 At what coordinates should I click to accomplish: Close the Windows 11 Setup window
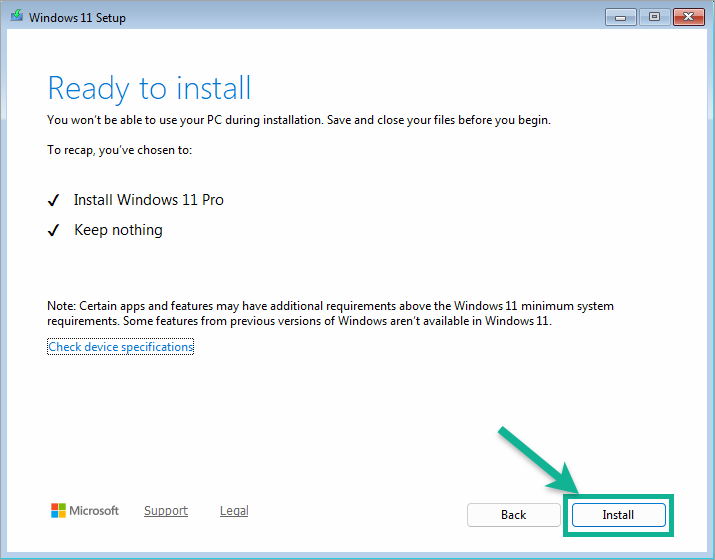coord(689,17)
